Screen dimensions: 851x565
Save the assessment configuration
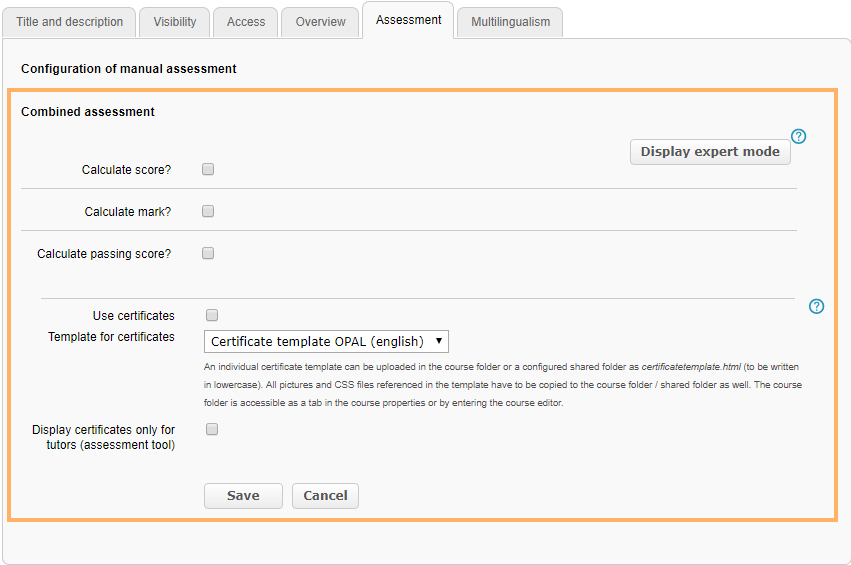point(243,496)
